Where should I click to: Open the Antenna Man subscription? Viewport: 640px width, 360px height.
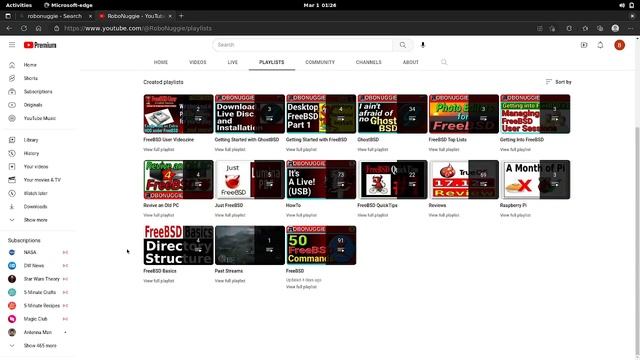click(38, 333)
